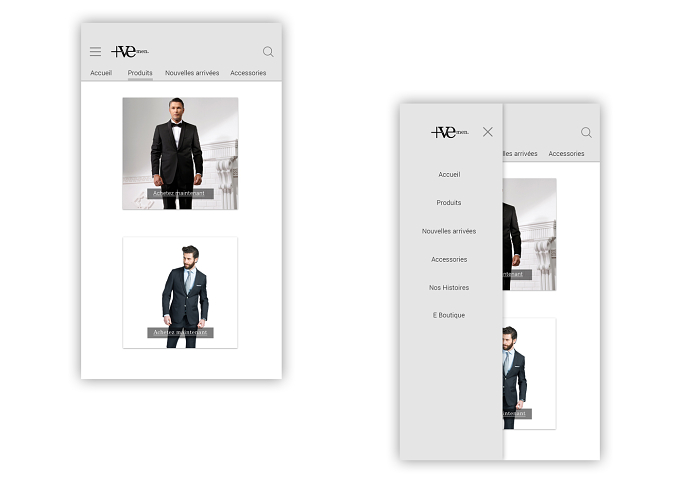
Task: Open the navy suit product image, left mockup
Action: [x=180, y=292]
